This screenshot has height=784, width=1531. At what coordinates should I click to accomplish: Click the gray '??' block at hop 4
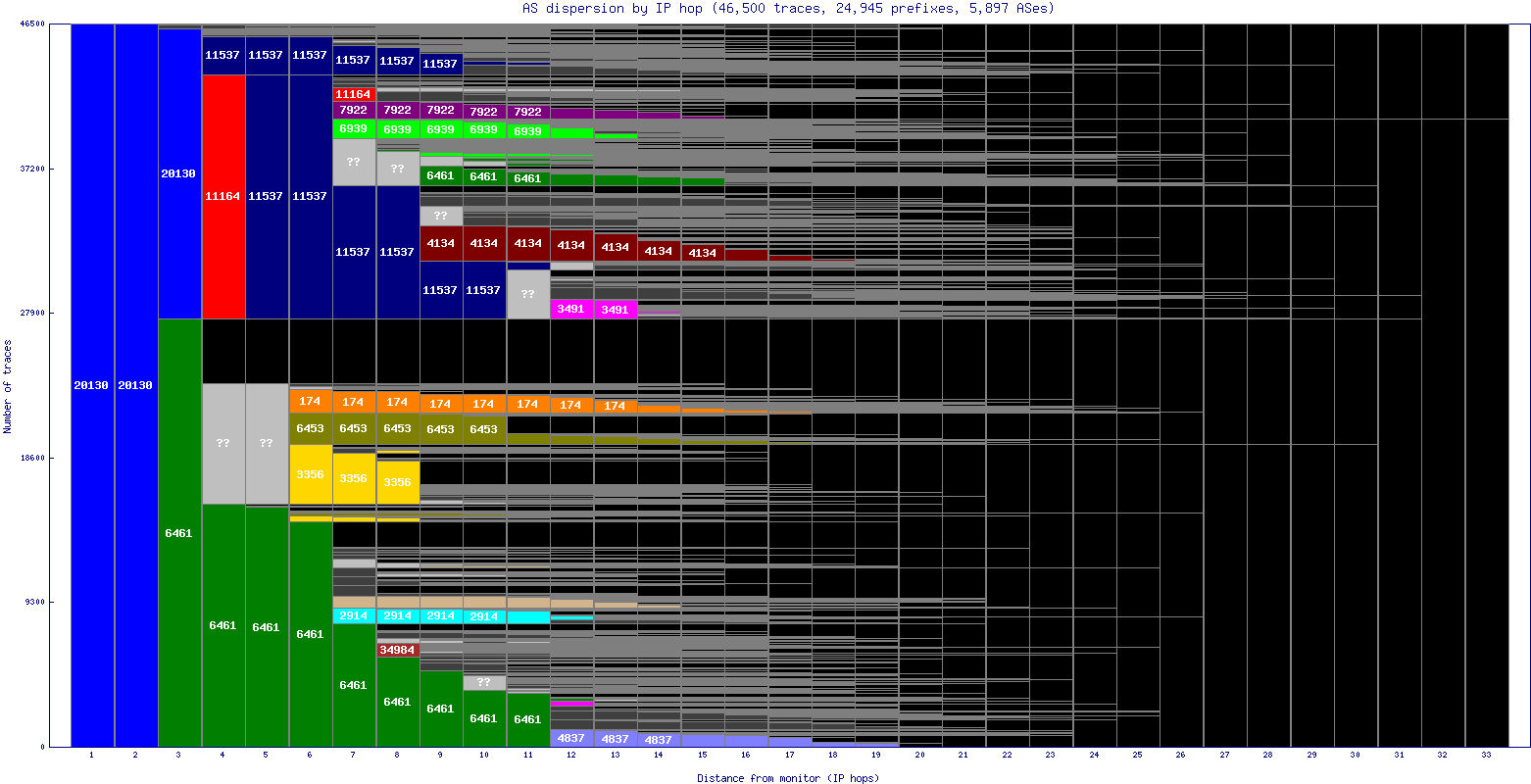[223, 443]
